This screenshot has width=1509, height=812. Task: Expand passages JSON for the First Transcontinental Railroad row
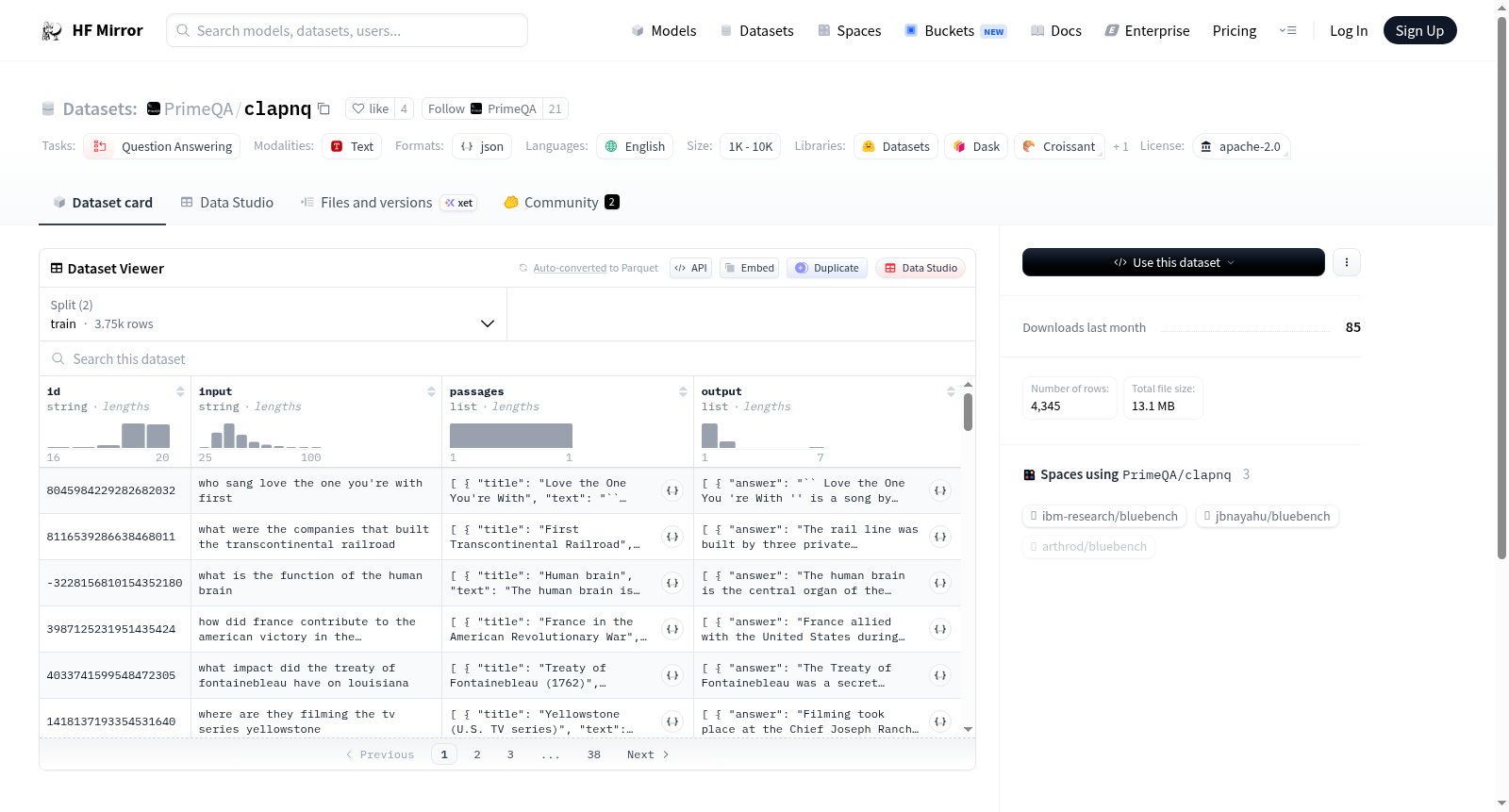[x=672, y=537]
